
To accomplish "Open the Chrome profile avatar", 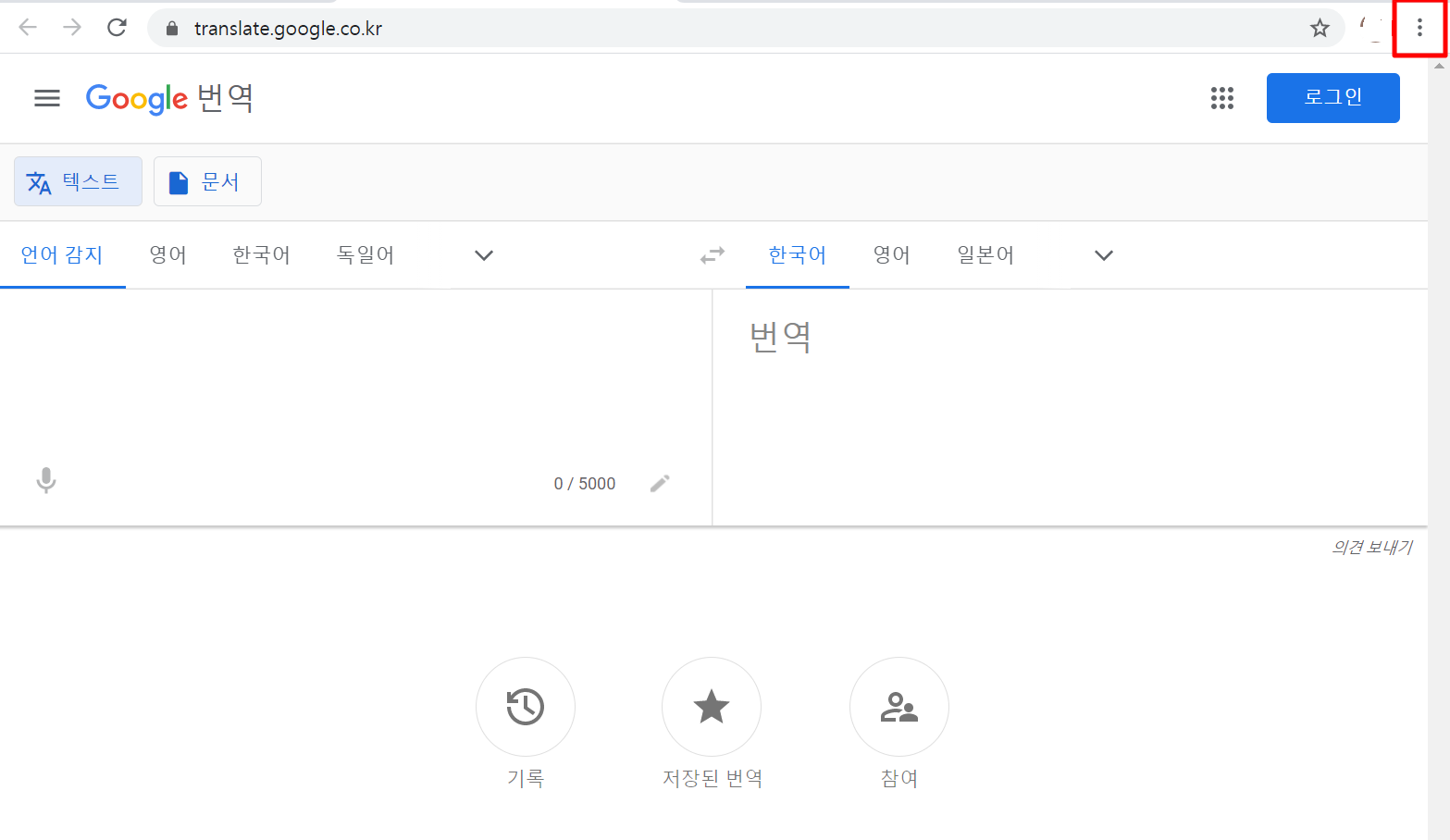I will coord(1373,29).
